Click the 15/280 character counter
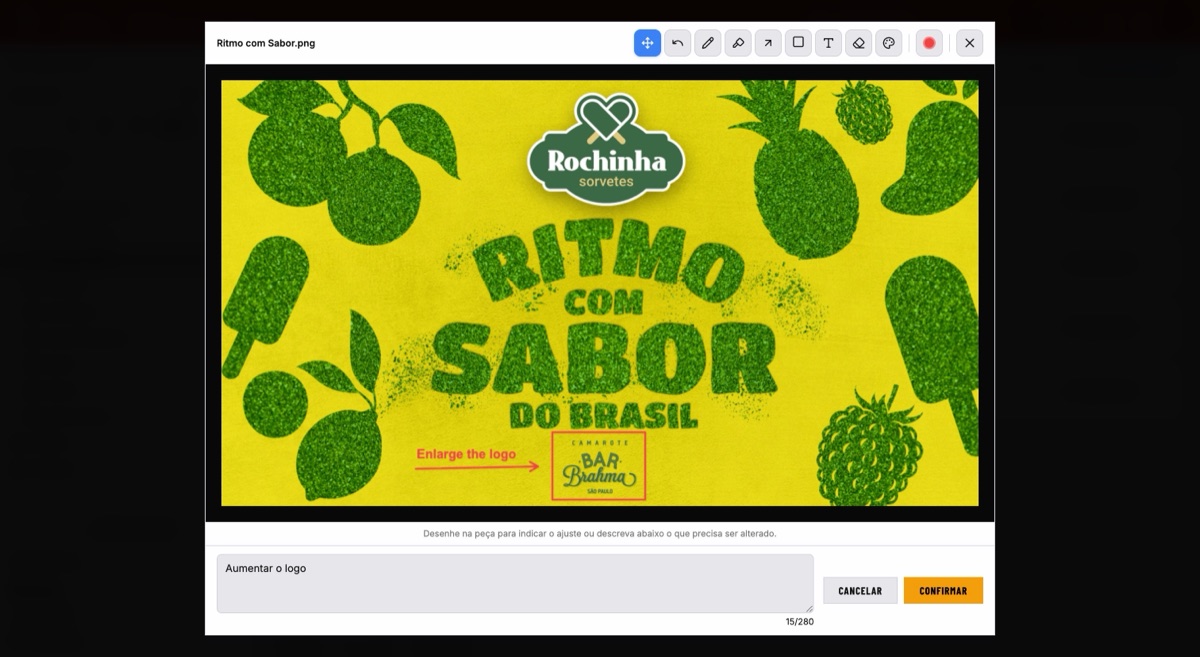The width and height of the screenshot is (1200, 657). tap(799, 622)
